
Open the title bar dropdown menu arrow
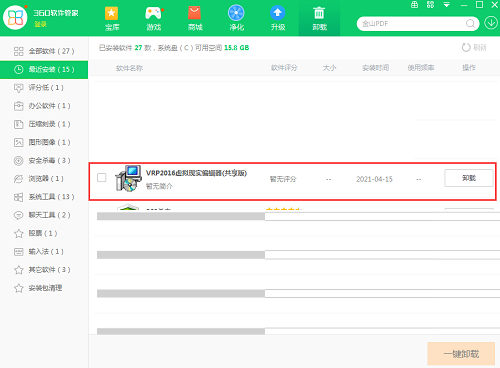click(447, 5)
